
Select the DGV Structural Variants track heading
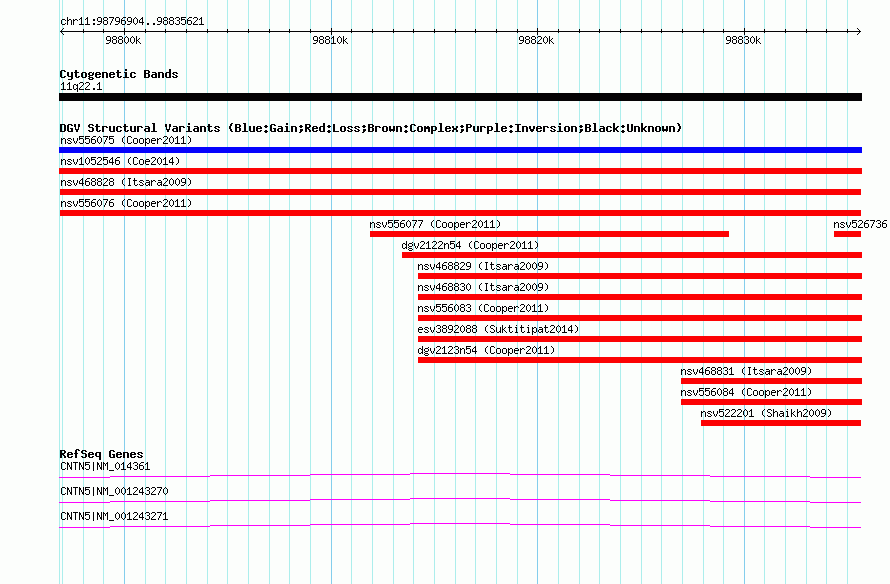point(371,128)
